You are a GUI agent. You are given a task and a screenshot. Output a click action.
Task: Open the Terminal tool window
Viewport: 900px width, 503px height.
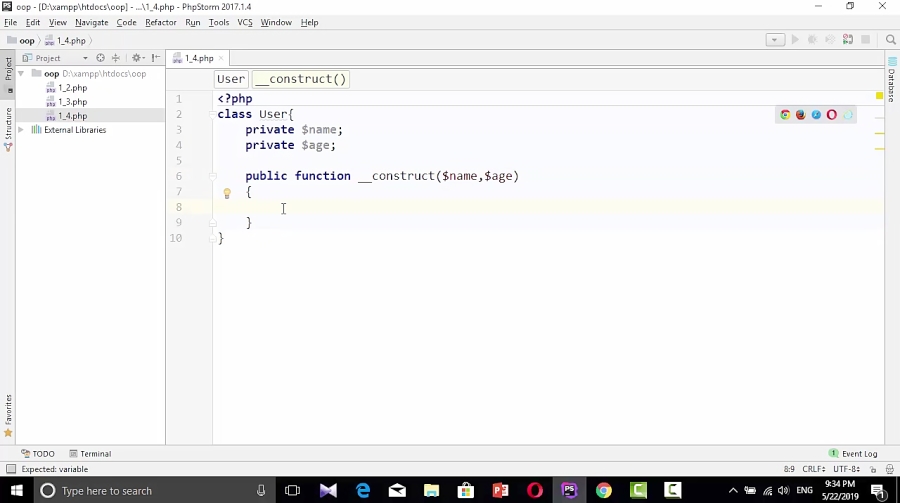(90, 454)
